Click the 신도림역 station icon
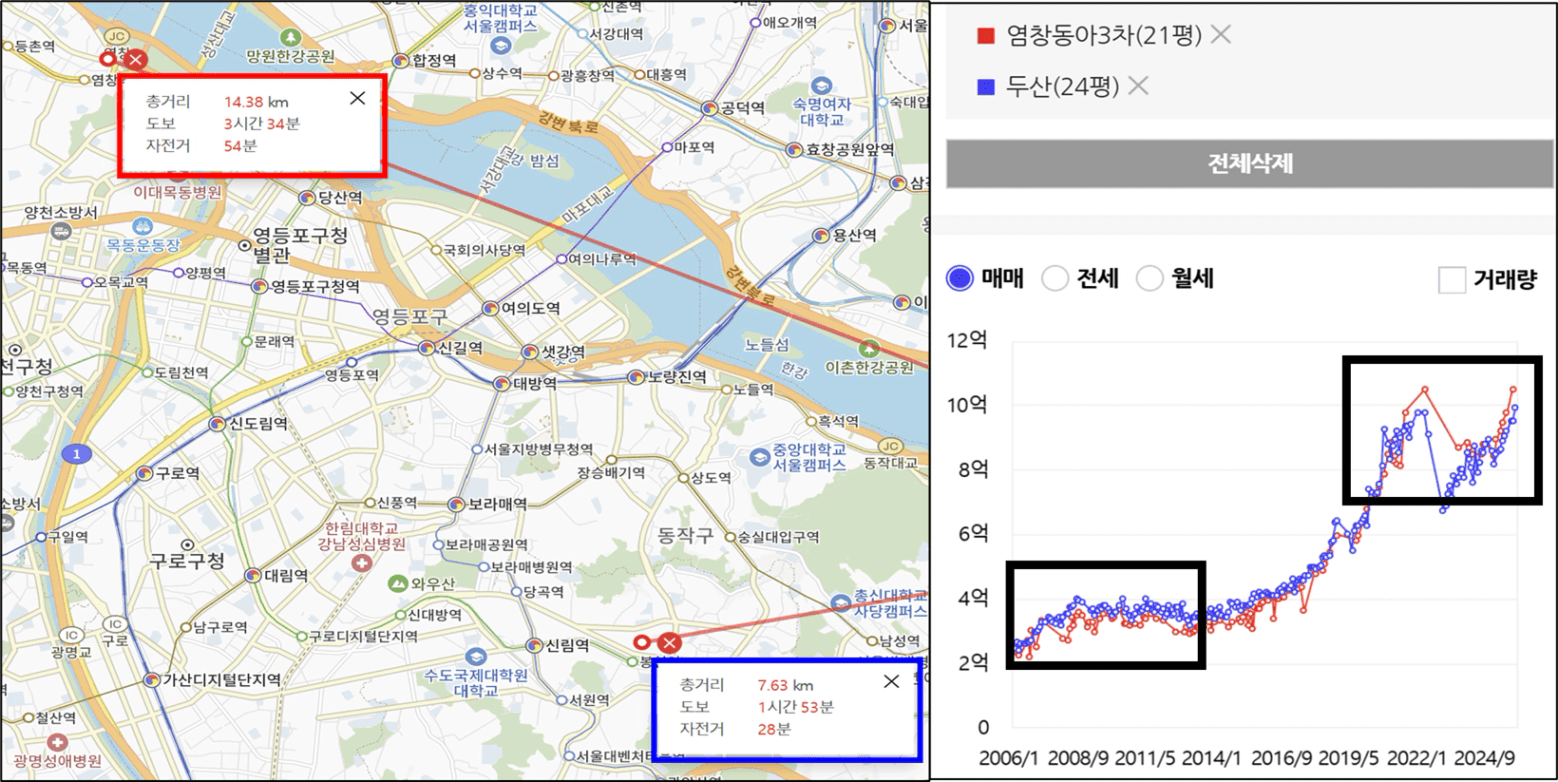Screen dimensions: 1558x782 click(218, 423)
